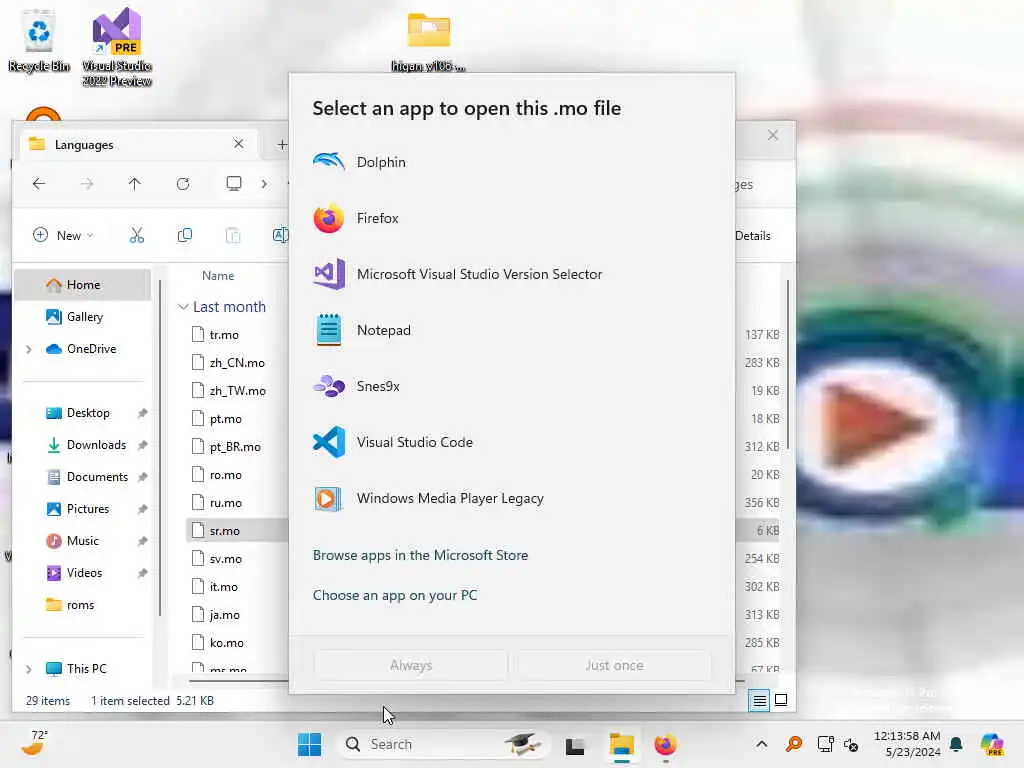Open Gallery in the navigation pane

pos(83,317)
